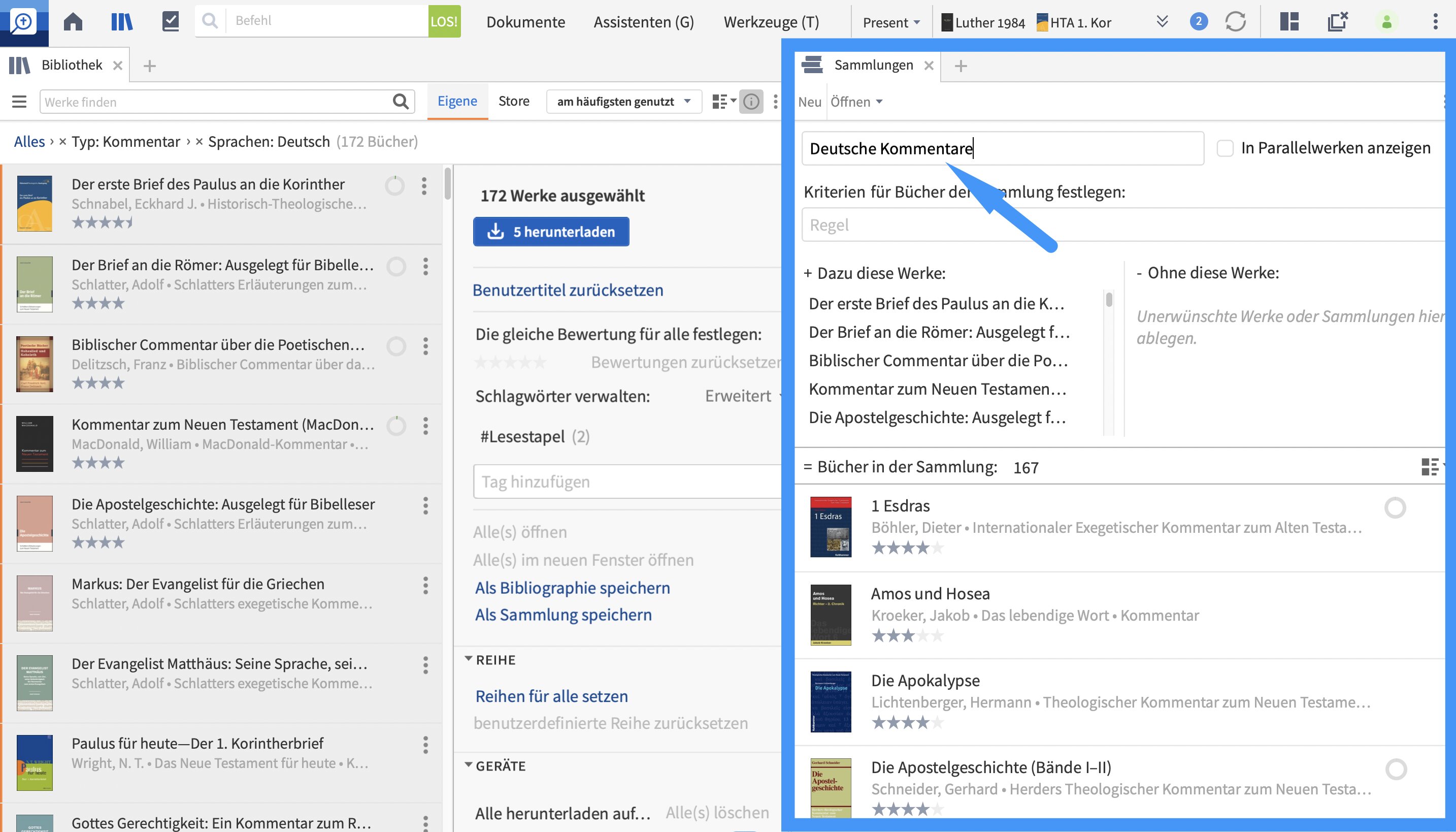Click the search magnifier in command box
This screenshot has height=832, width=1456.
[210, 21]
